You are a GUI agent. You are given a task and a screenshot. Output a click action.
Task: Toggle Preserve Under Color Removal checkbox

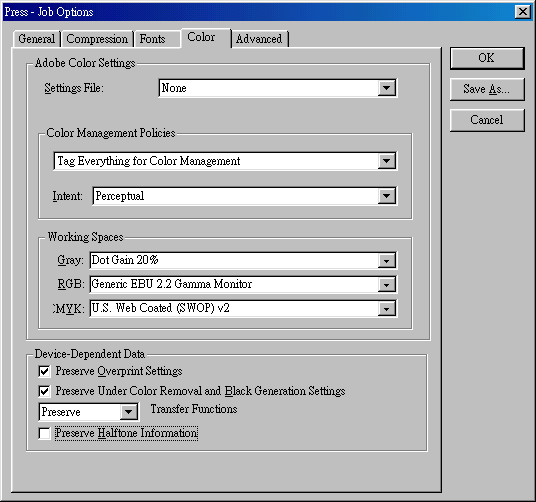click(x=44, y=391)
